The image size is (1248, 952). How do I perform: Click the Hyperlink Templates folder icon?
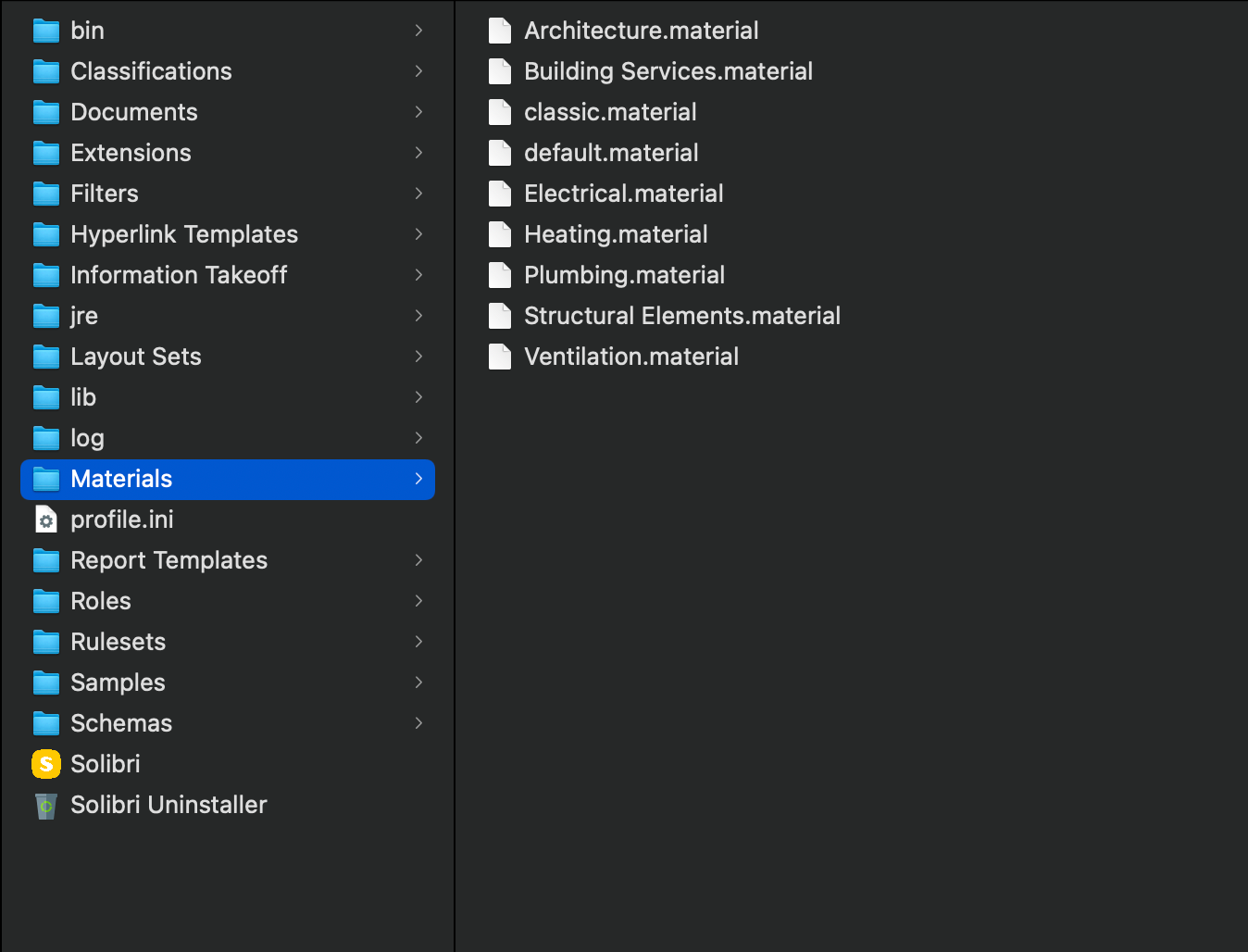[46, 235]
